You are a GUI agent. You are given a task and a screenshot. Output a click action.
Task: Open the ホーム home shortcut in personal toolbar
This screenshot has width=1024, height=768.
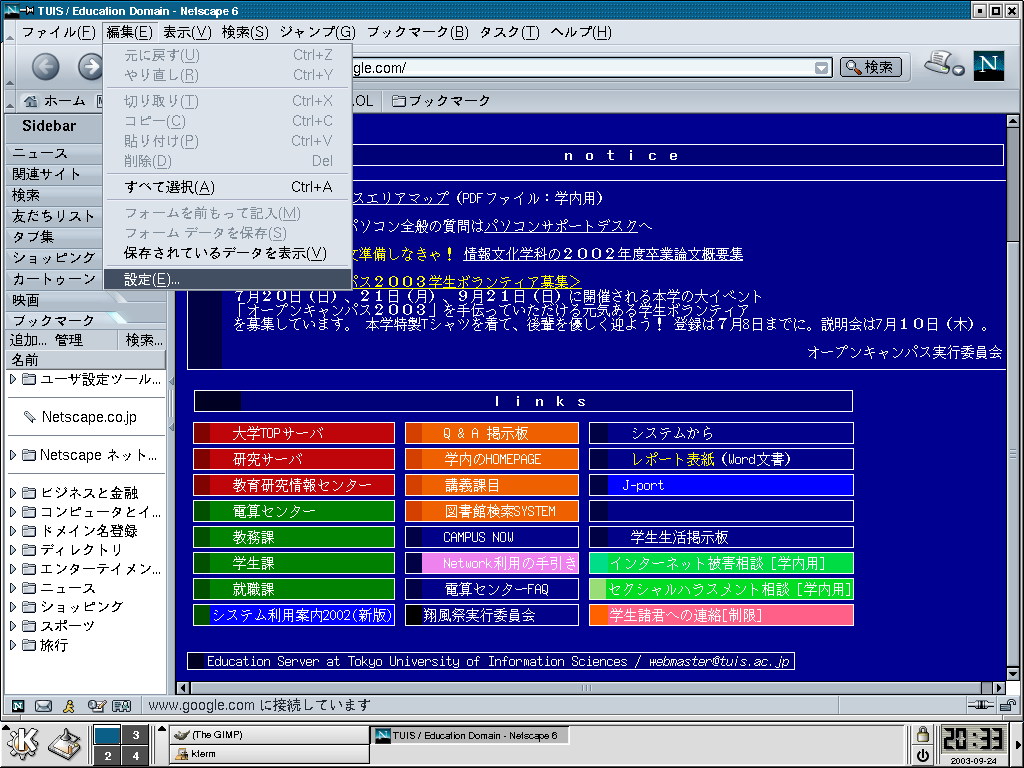tap(54, 101)
